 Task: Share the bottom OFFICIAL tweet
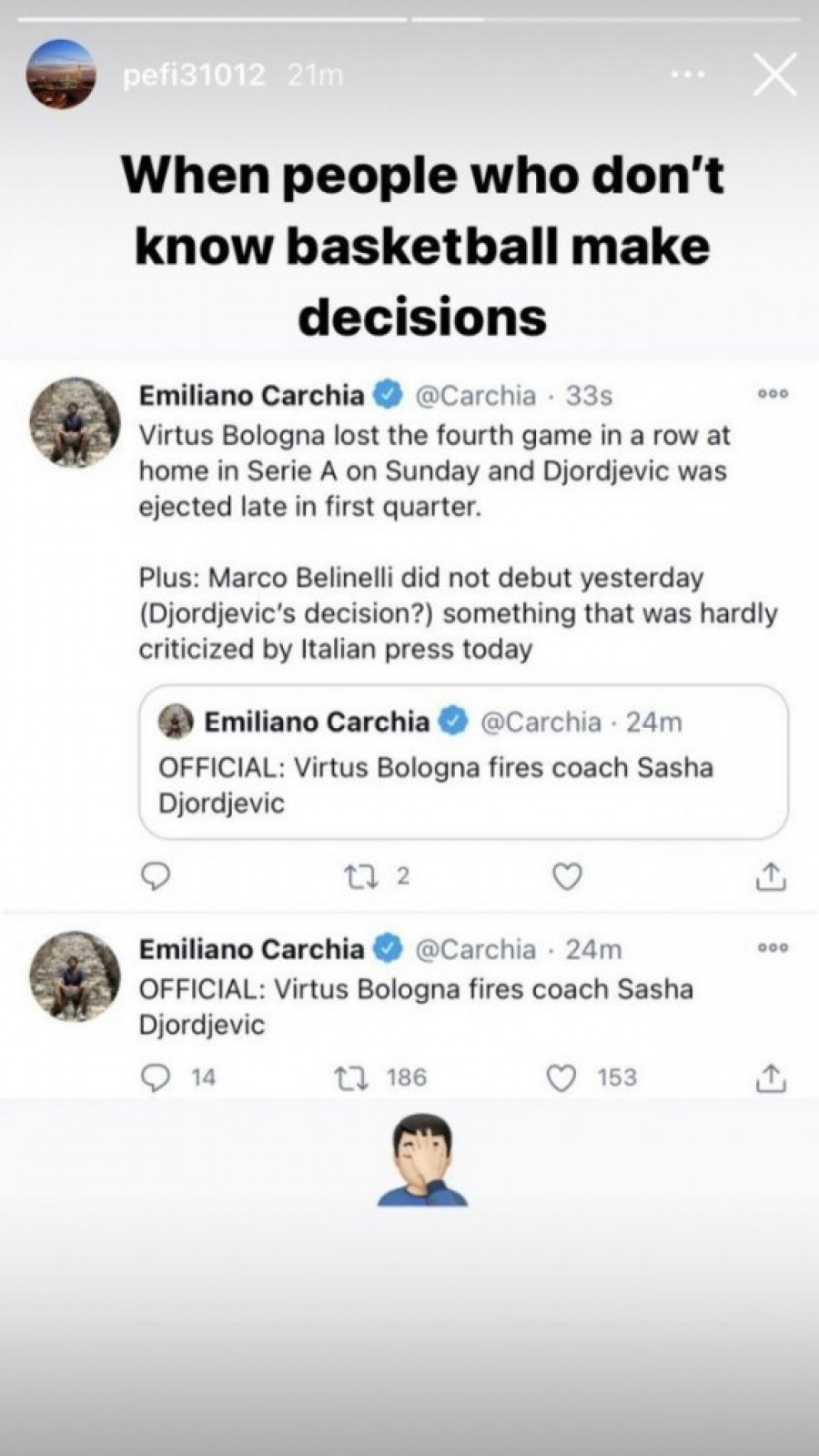coord(770,1077)
